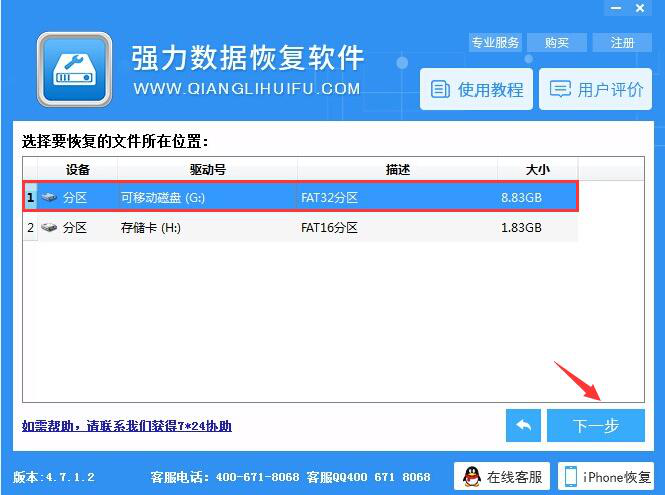Click the 描述 column header

point(397,170)
